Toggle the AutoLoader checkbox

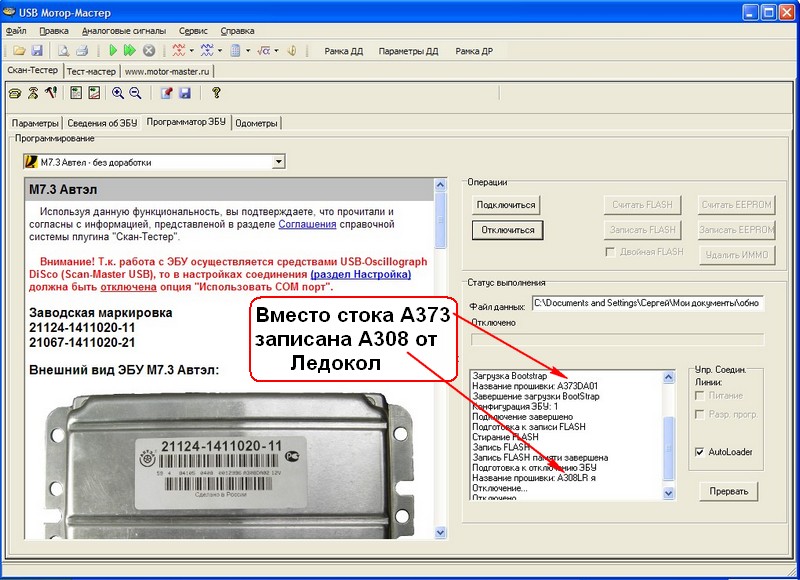click(x=698, y=452)
